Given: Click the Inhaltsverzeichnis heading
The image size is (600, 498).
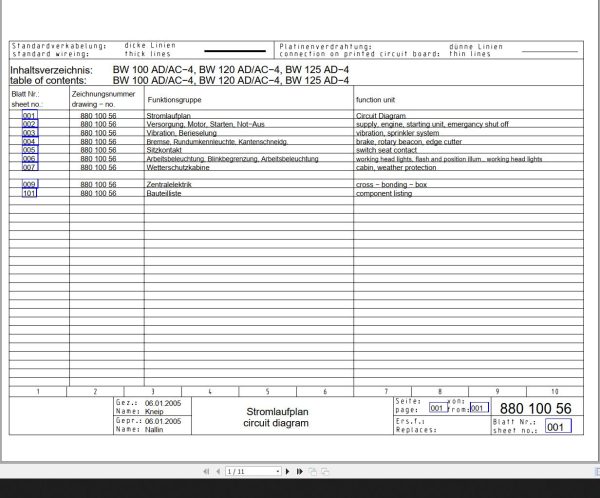Looking at the screenshot, I should [51, 70].
